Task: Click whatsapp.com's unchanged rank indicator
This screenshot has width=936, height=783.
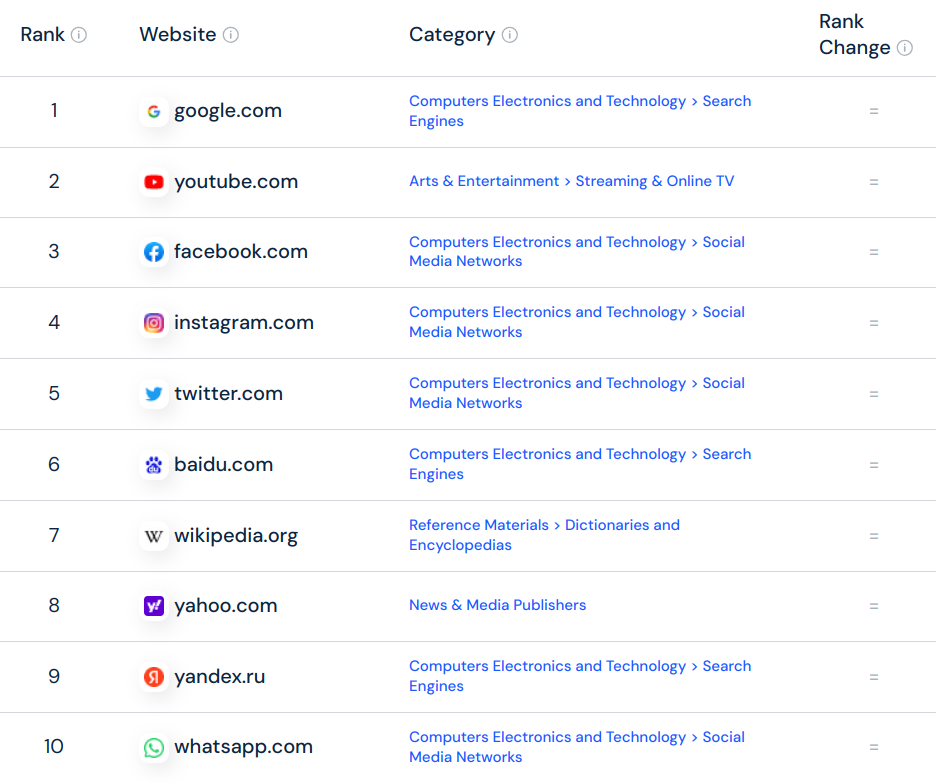Action: pyautogui.click(x=874, y=747)
